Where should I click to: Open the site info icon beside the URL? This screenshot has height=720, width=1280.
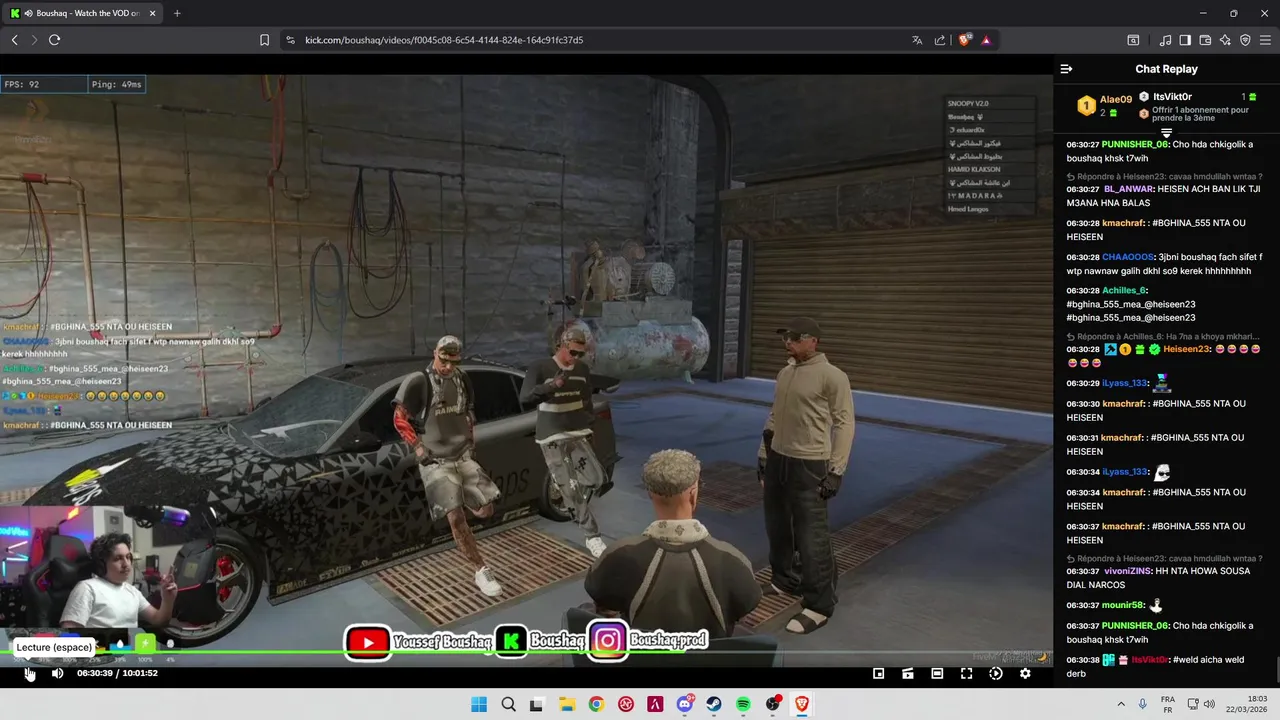[x=290, y=40]
